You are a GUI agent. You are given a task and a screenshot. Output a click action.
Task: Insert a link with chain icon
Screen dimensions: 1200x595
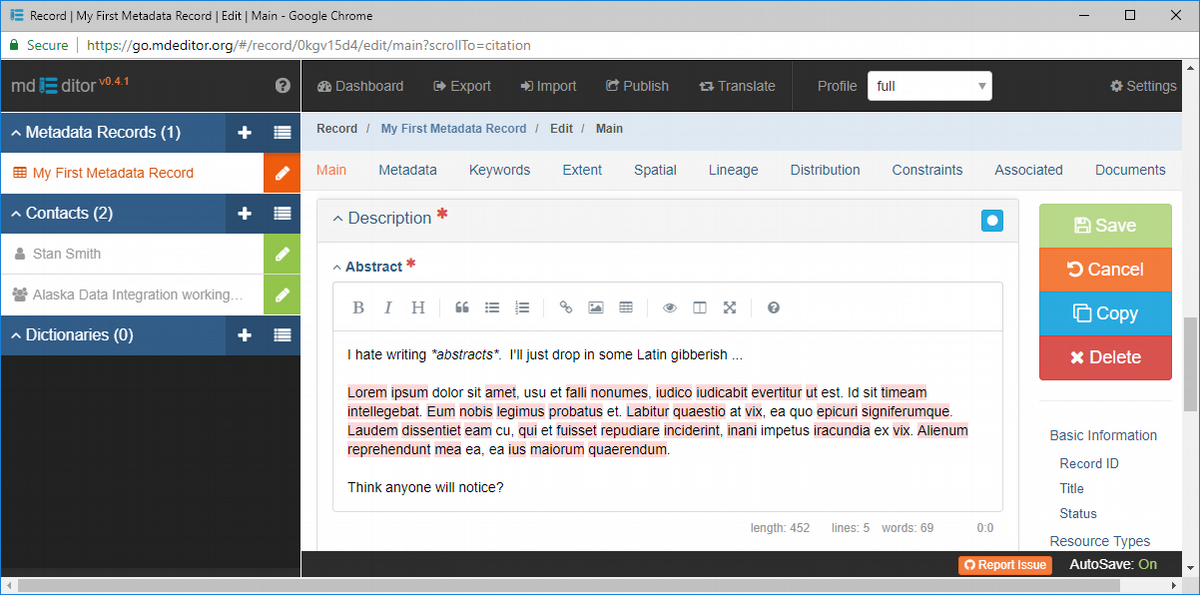click(x=566, y=308)
